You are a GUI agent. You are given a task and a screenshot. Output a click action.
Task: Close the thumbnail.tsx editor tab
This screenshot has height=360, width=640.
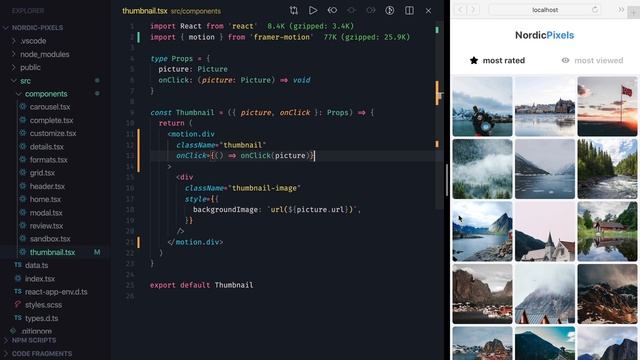(x=428, y=11)
